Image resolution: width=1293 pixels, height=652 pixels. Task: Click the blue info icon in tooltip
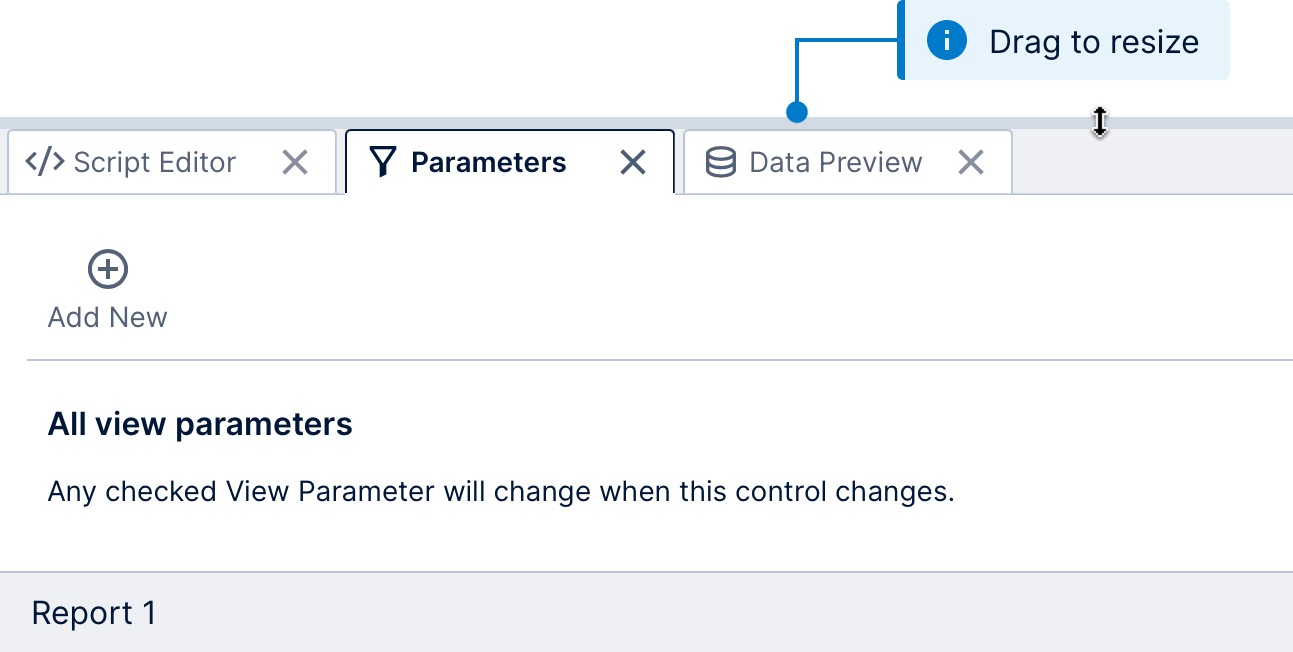coord(946,41)
